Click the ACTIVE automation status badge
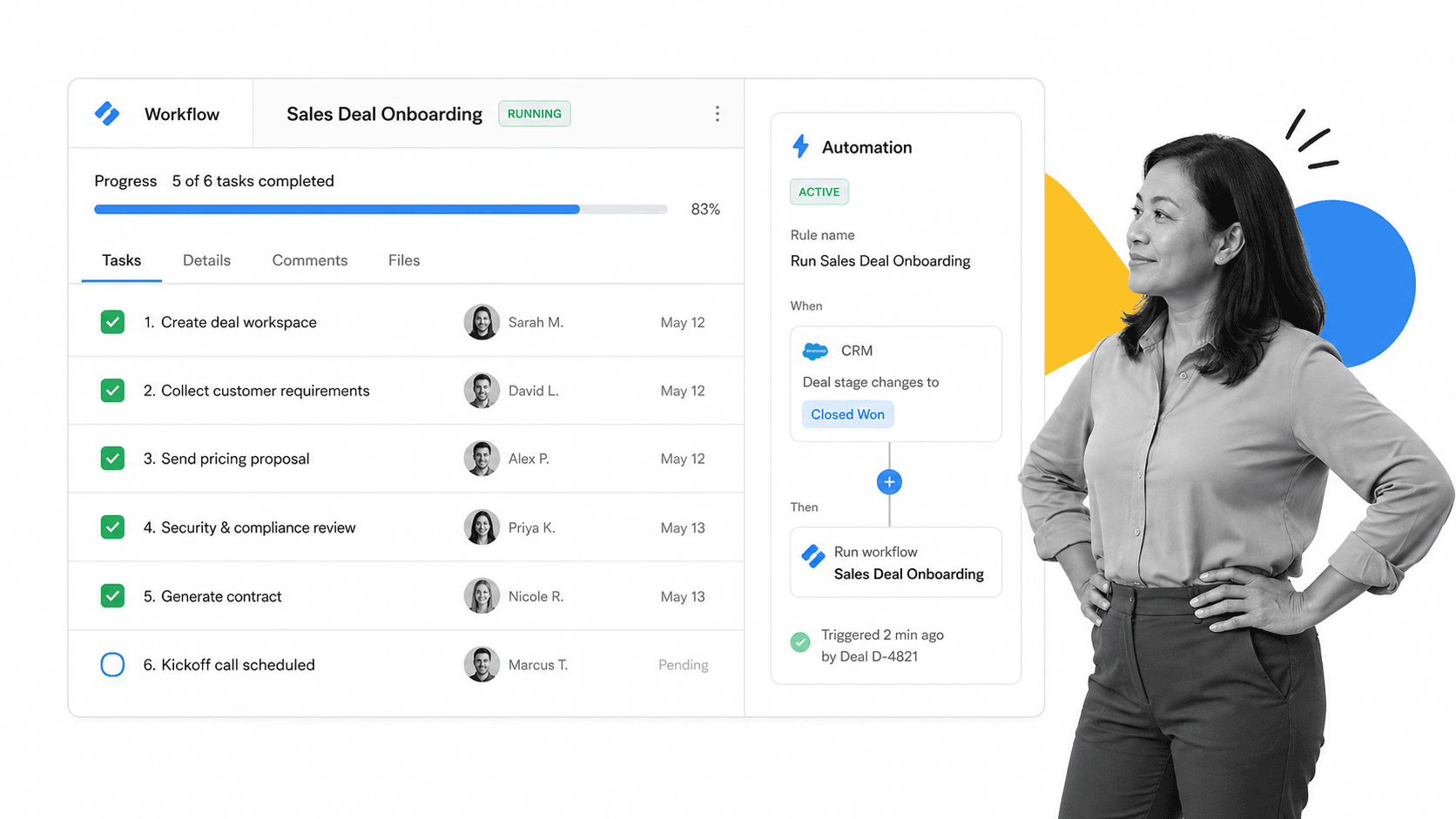The image size is (1456, 819). pyautogui.click(x=819, y=191)
